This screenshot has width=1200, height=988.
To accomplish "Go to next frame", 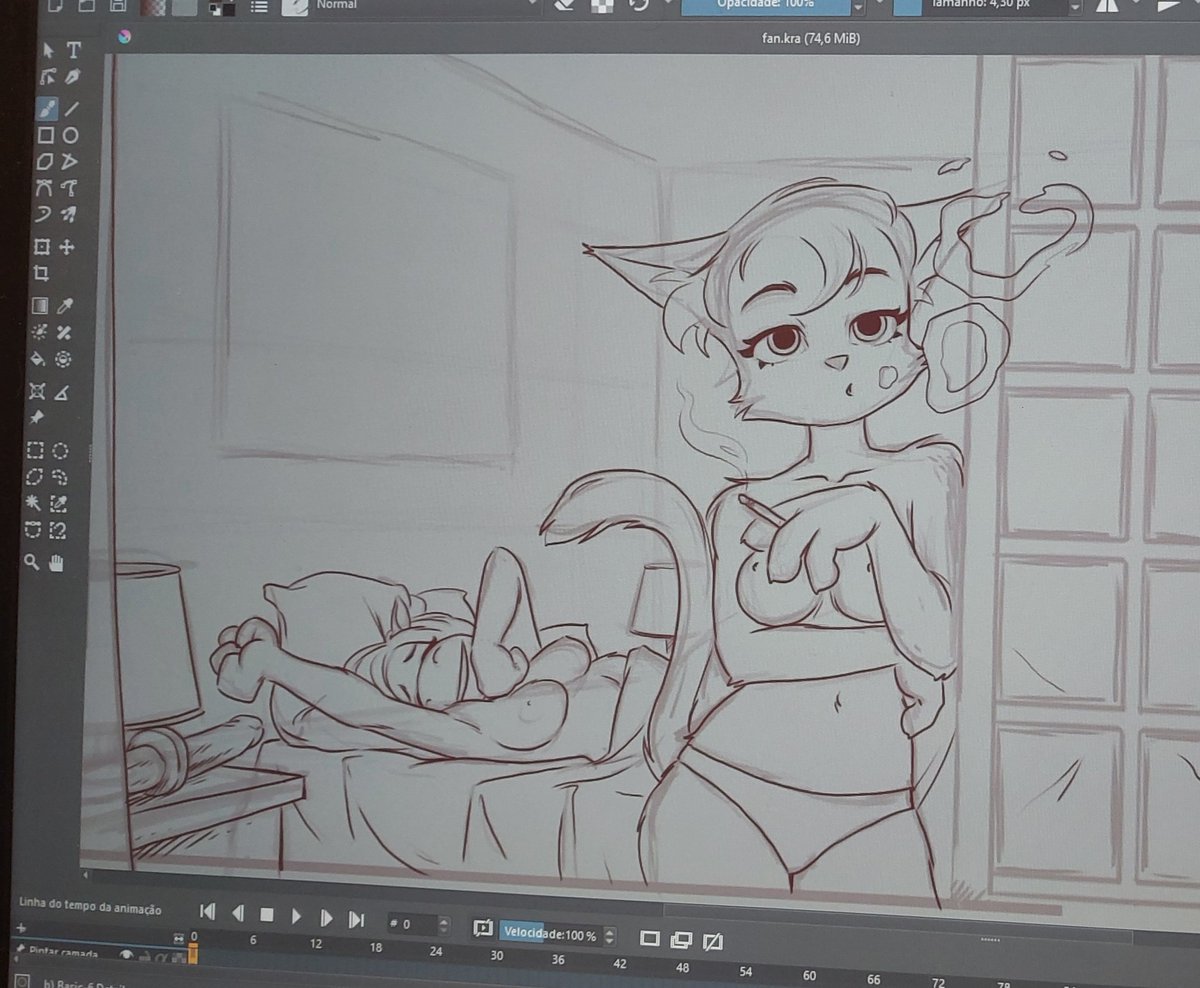I will 326,916.
